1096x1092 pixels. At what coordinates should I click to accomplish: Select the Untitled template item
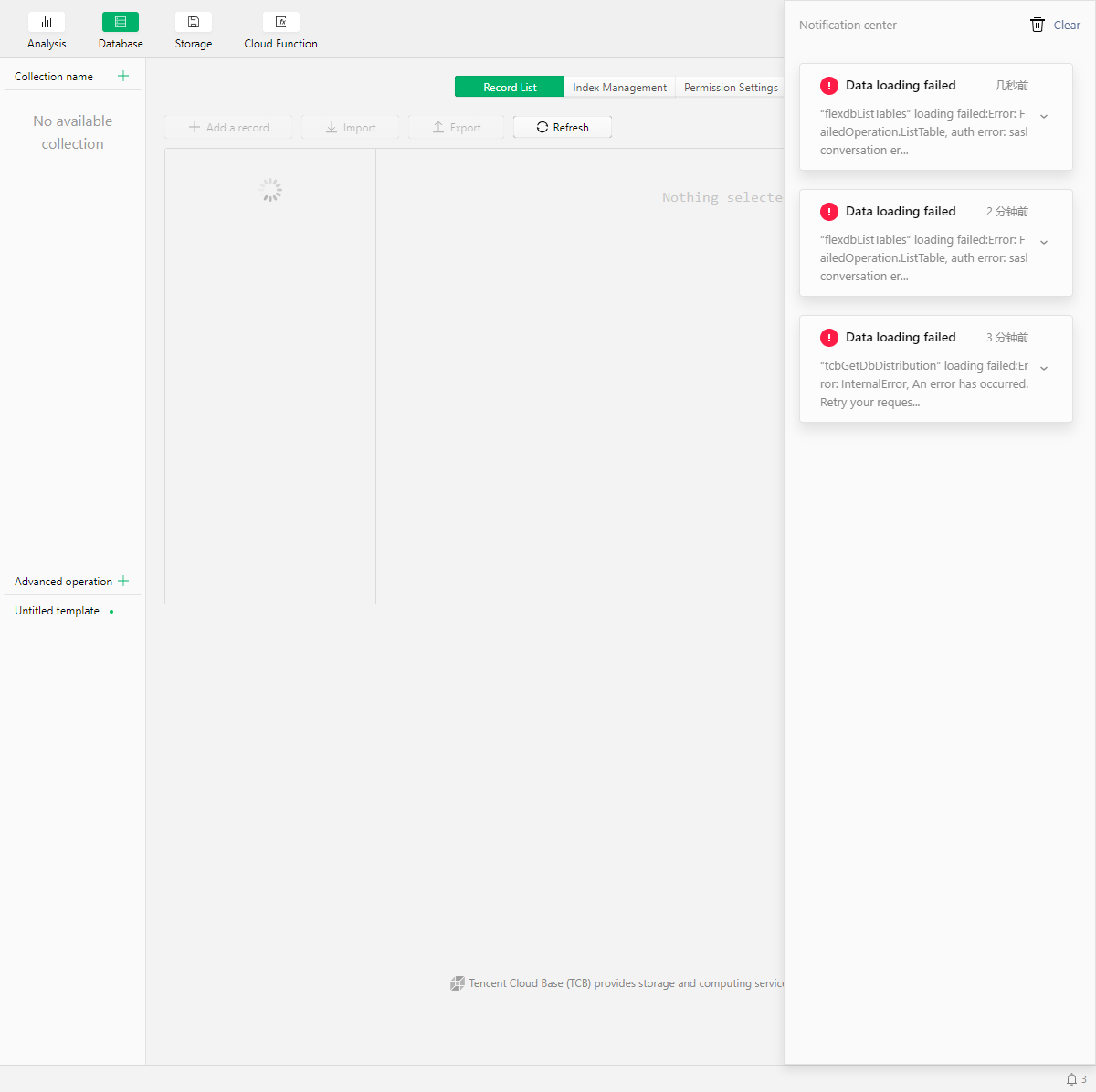click(x=57, y=611)
